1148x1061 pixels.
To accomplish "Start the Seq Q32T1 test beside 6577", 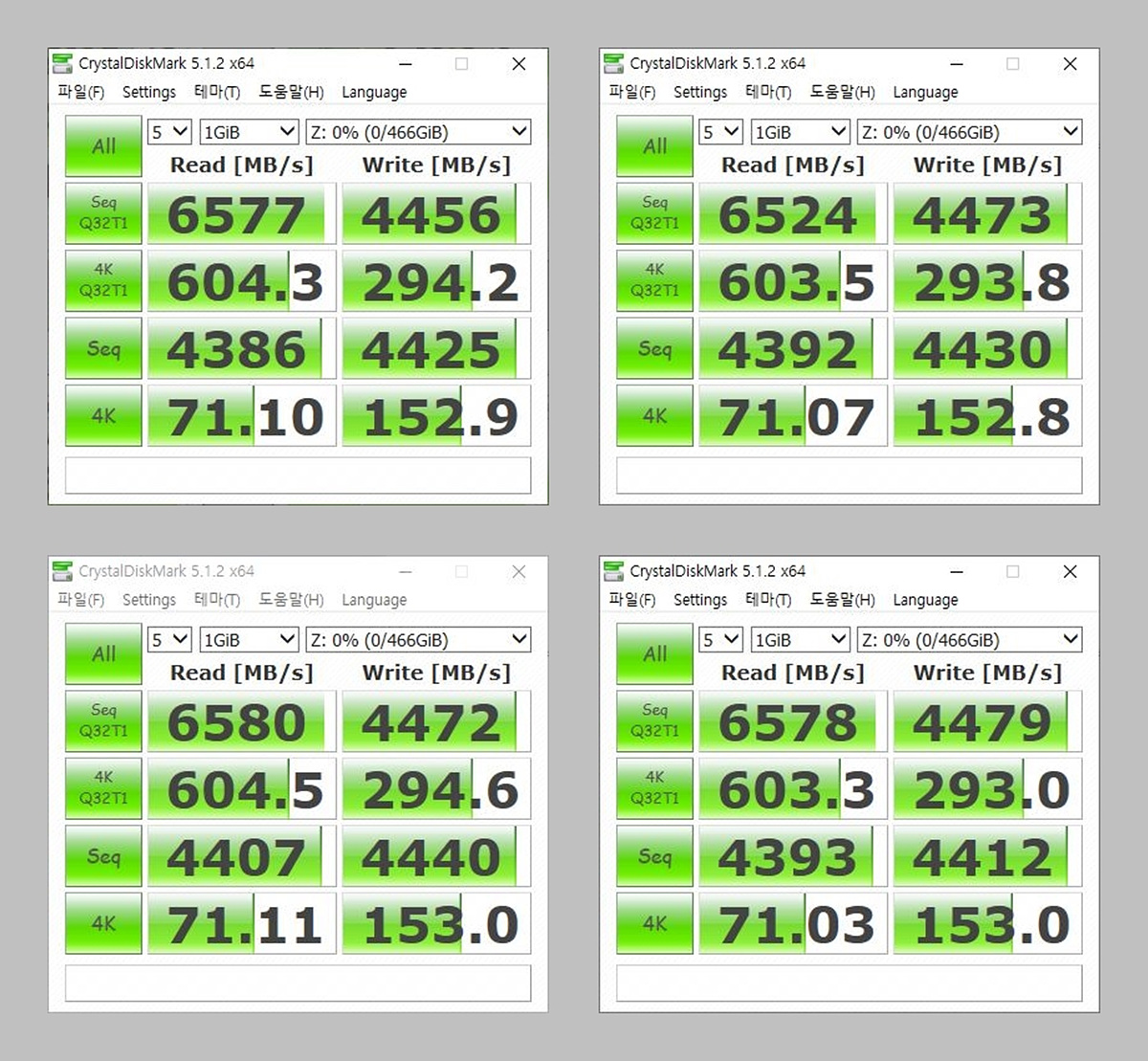I will (x=103, y=212).
